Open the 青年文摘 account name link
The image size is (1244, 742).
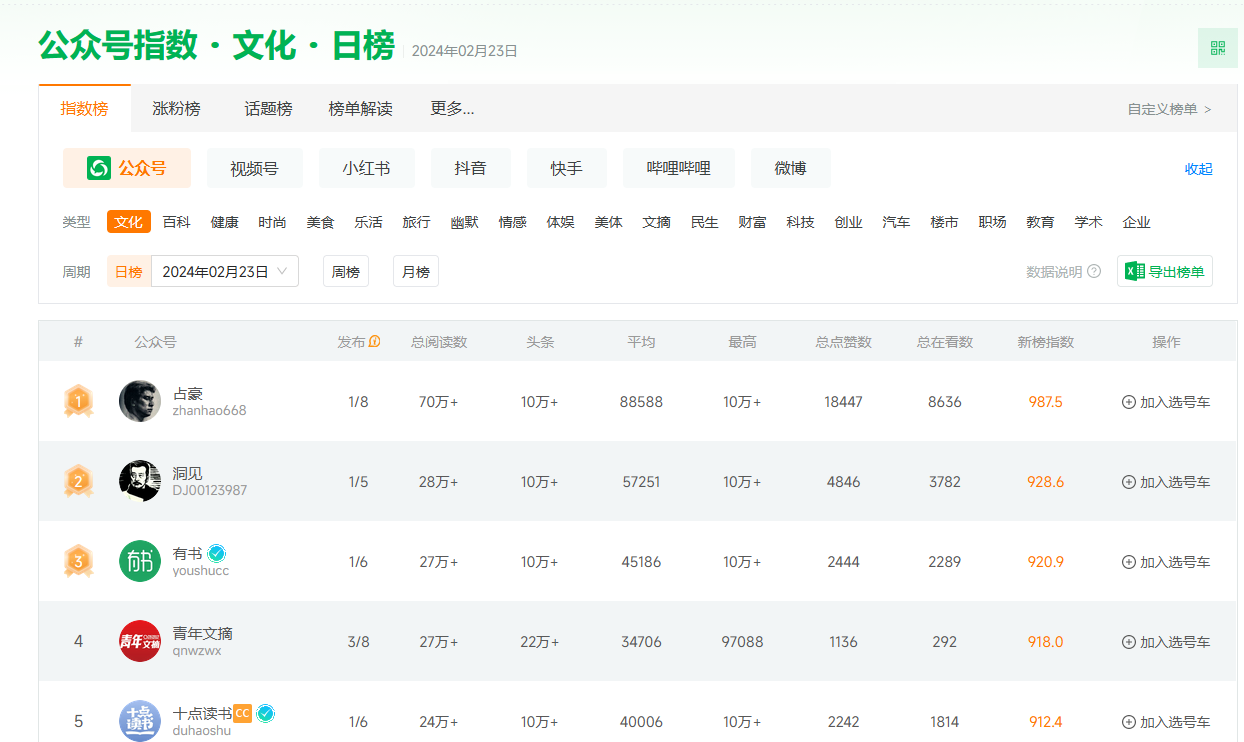(x=203, y=633)
